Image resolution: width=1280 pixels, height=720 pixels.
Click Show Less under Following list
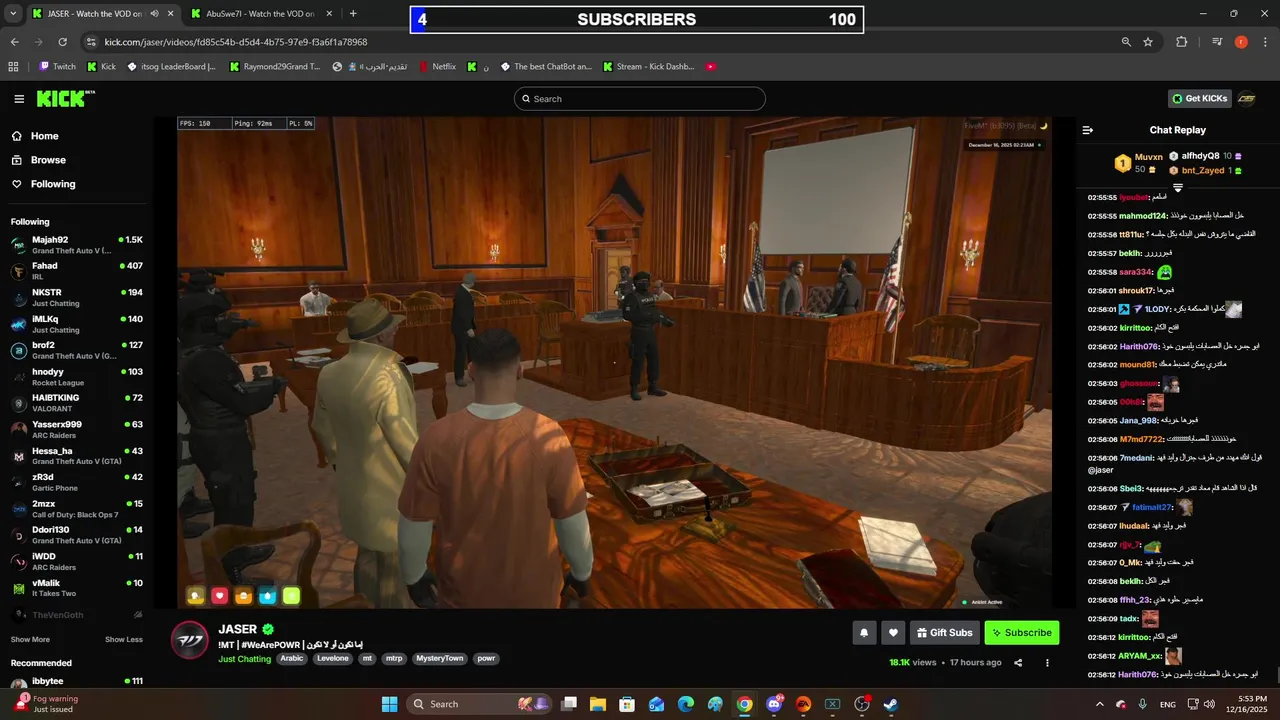click(124, 639)
